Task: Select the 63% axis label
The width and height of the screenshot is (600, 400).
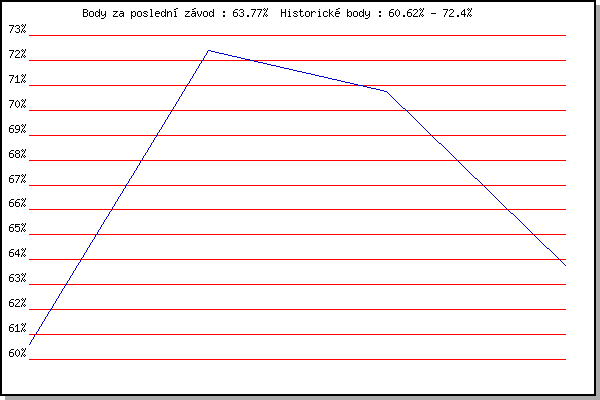Action: [x=17, y=278]
